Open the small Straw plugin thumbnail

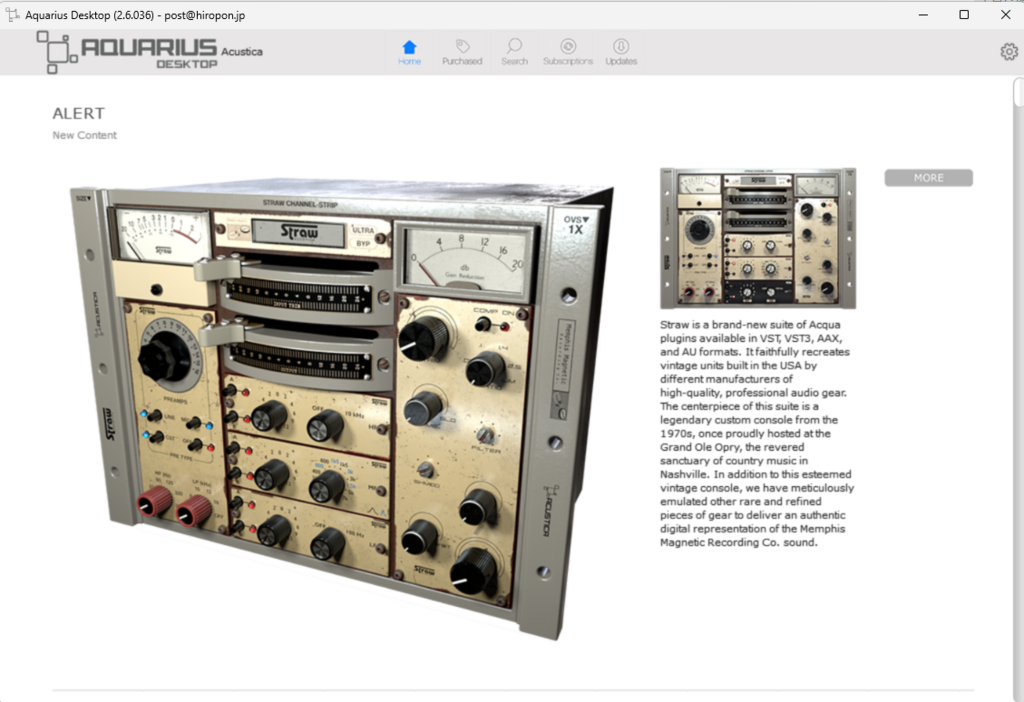pyautogui.click(x=758, y=238)
